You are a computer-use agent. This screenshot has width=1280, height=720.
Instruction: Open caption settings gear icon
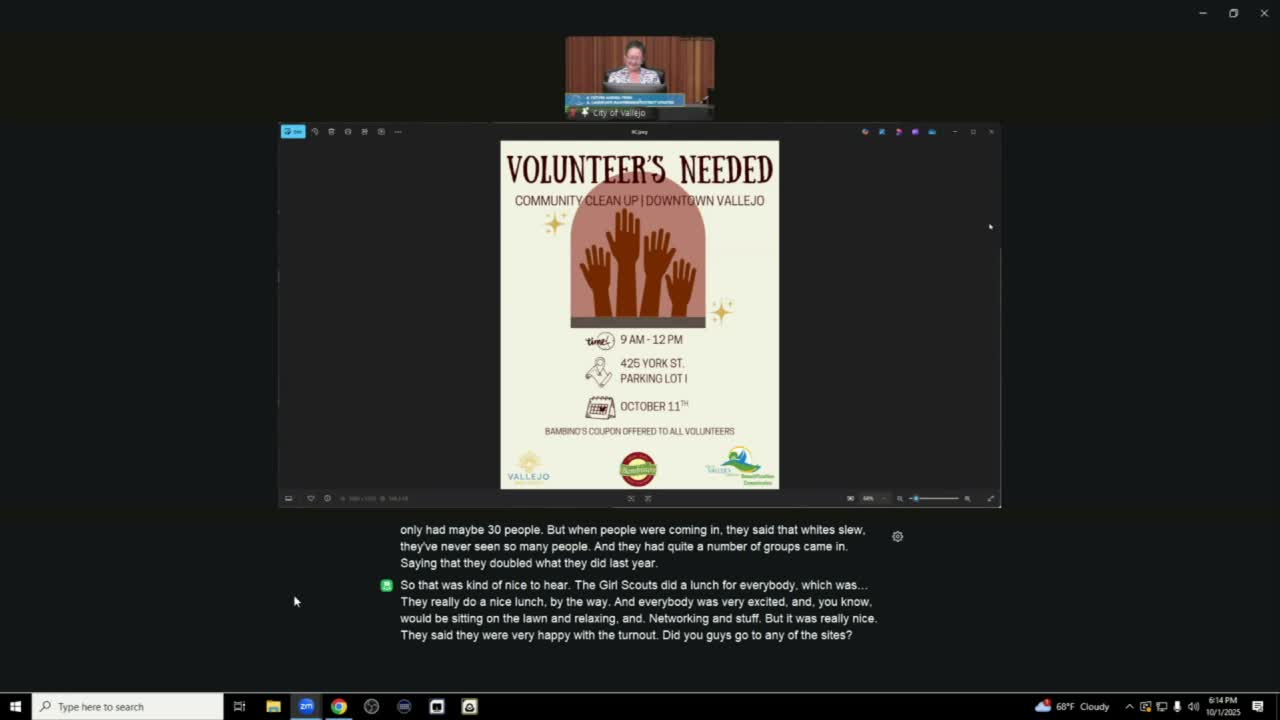tap(898, 537)
